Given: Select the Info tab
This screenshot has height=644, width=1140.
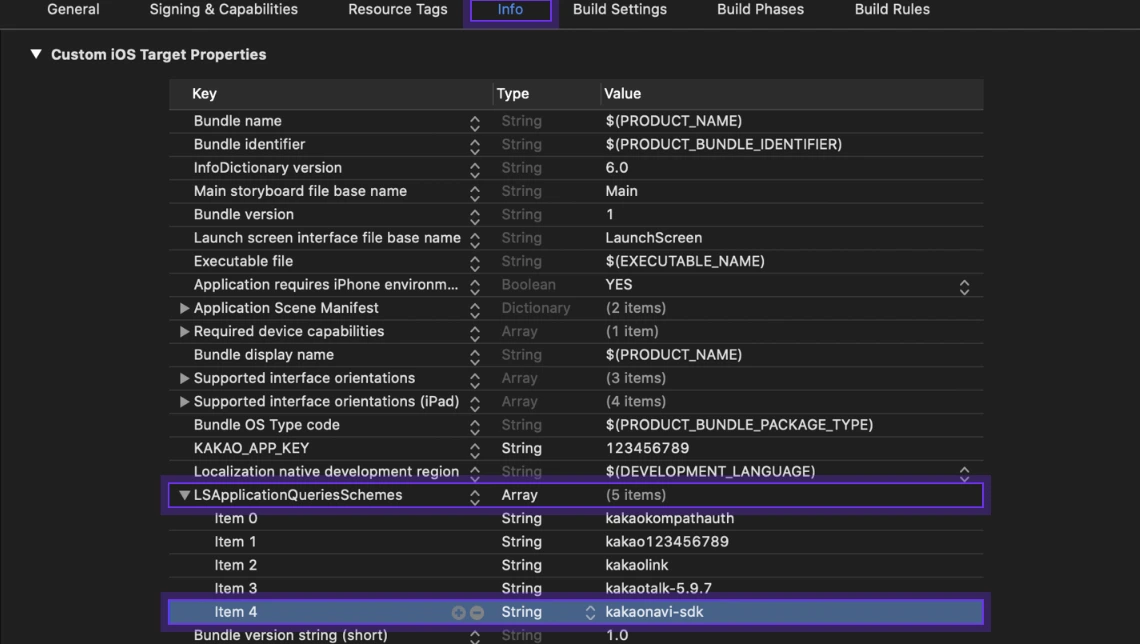Looking at the screenshot, I should pos(510,10).
